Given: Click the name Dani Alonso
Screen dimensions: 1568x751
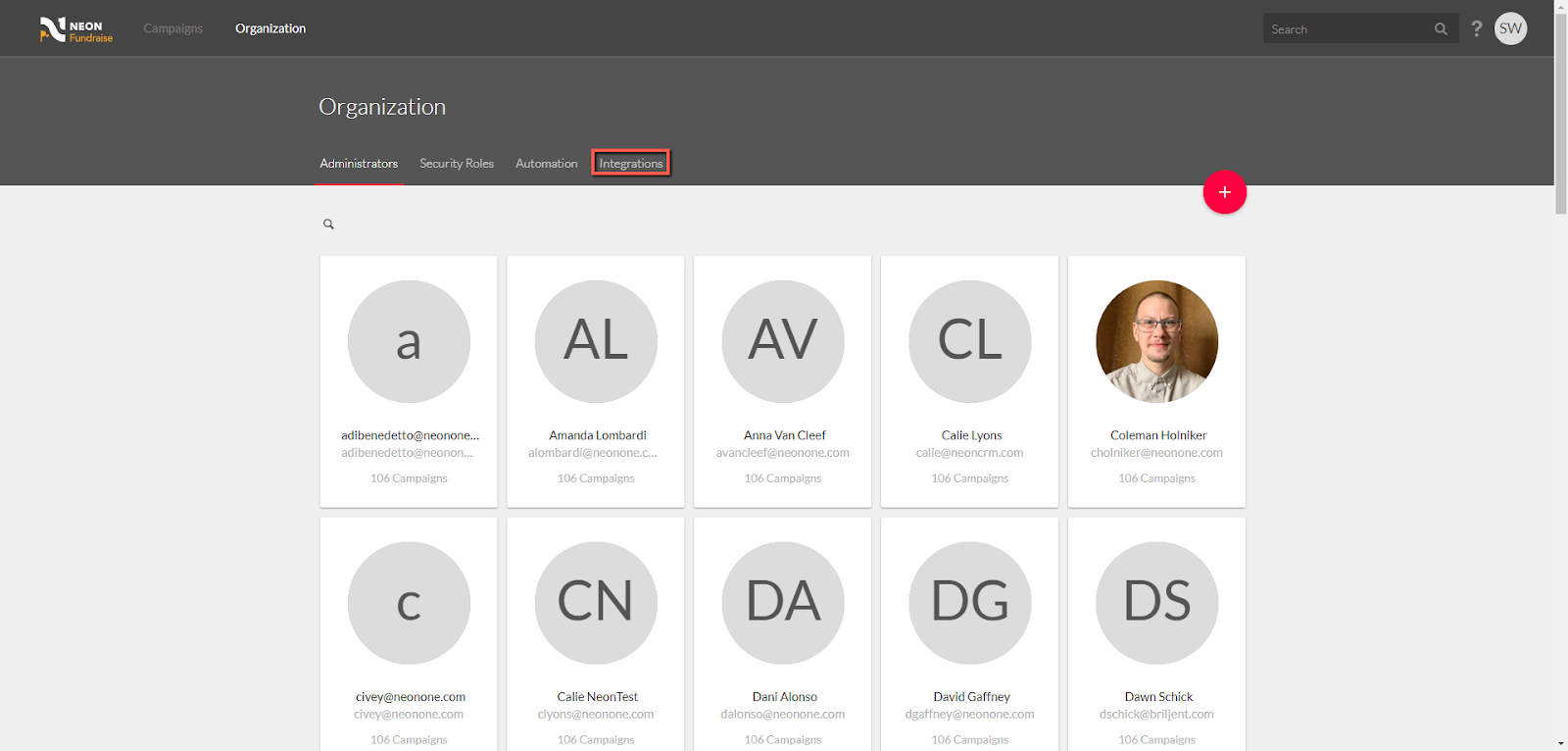Looking at the screenshot, I should pos(784,697).
